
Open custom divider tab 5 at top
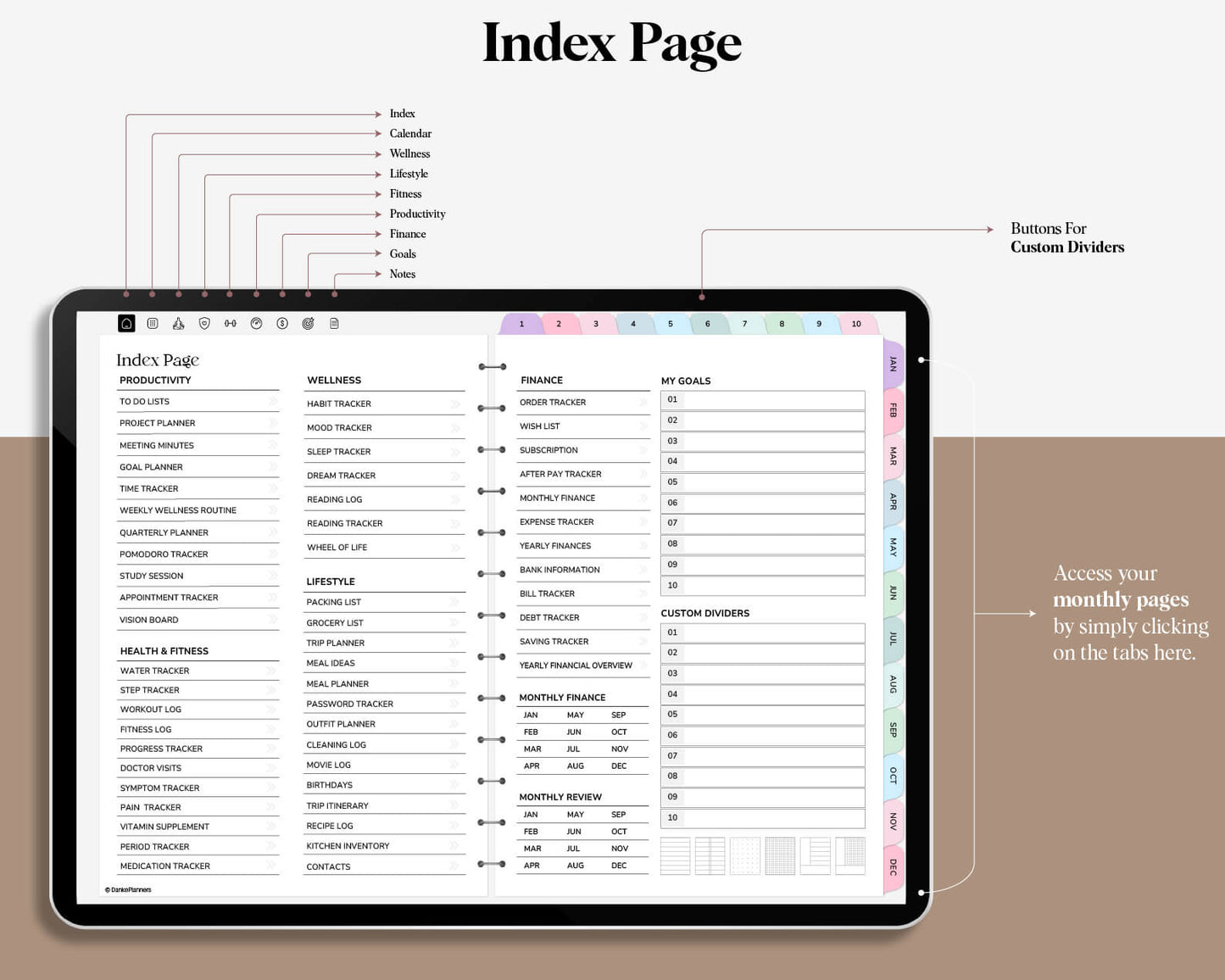(x=670, y=324)
